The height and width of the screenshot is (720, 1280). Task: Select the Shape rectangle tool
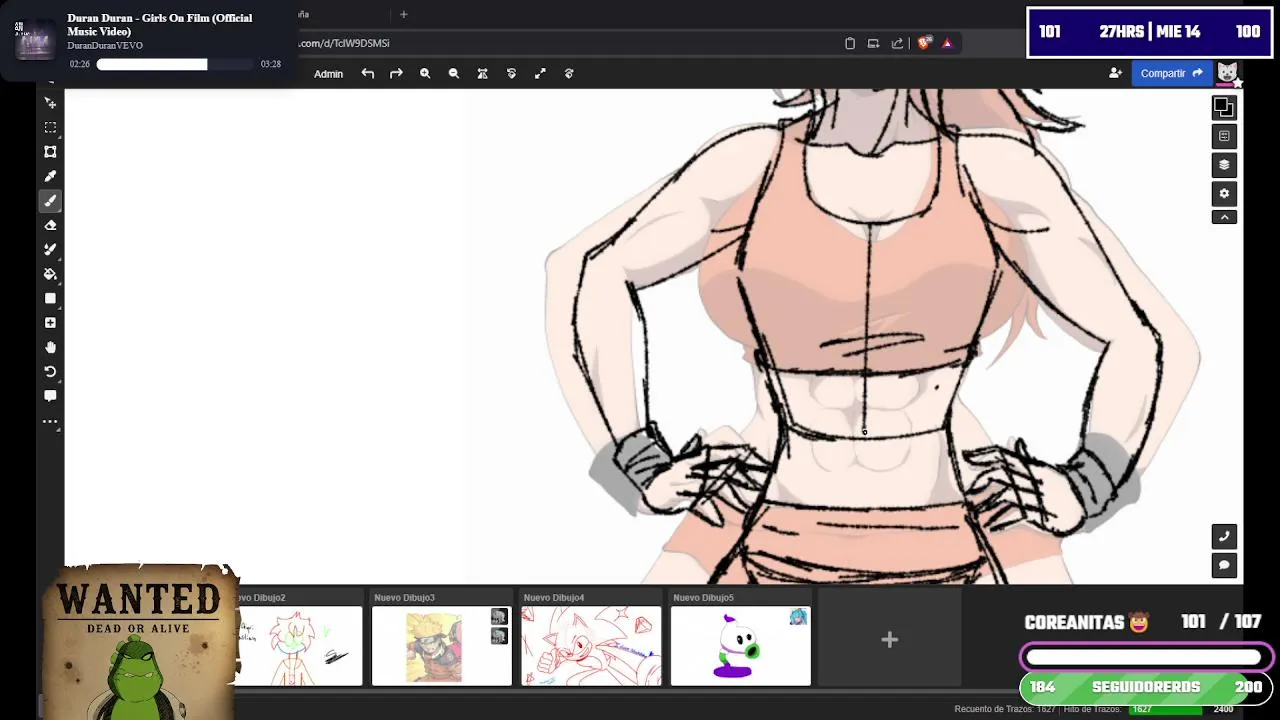point(50,298)
